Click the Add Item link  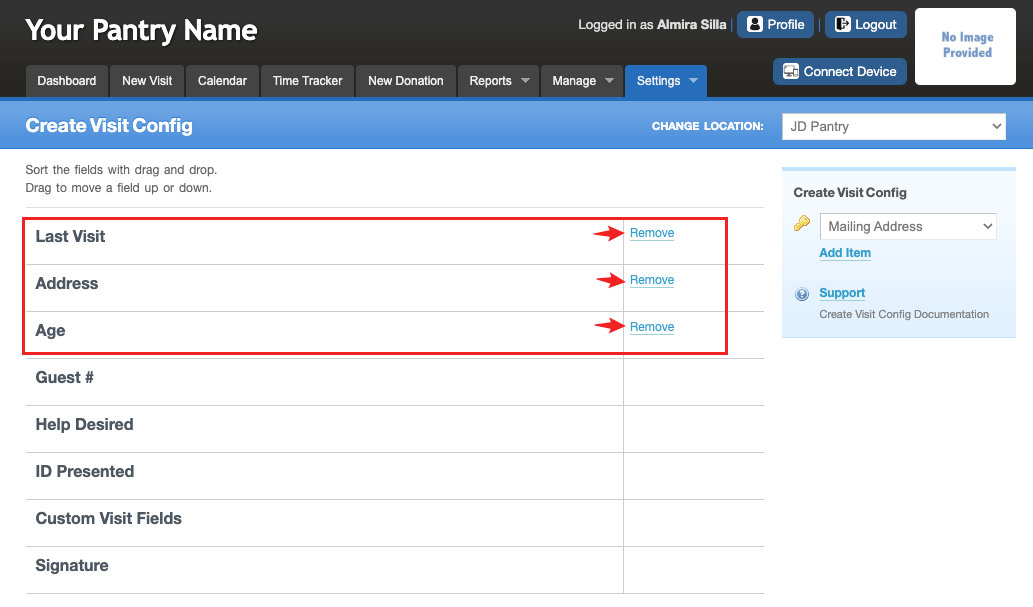pyautogui.click(x=845, y=252)
